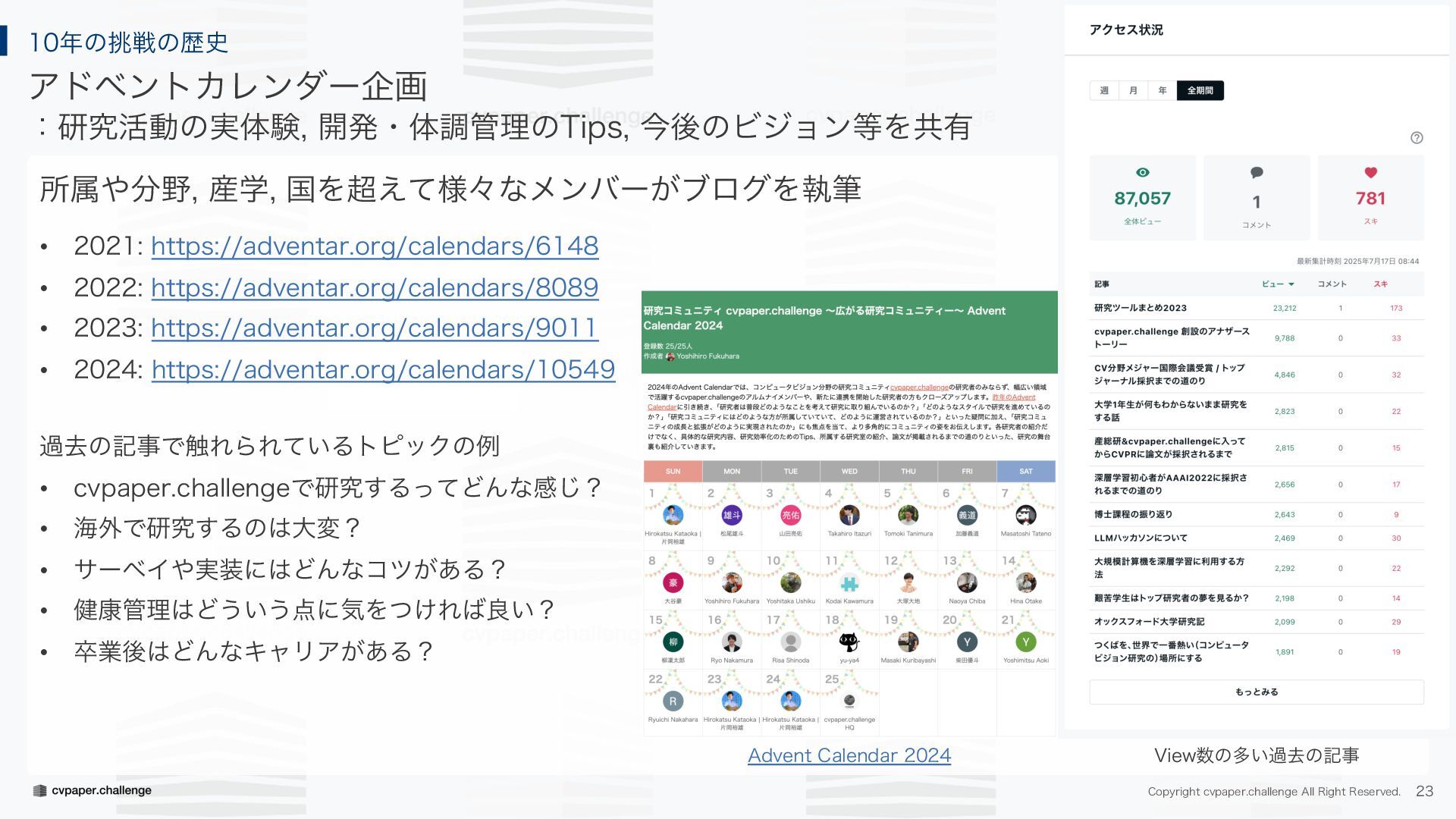Viewport: 1456px width, 819px height.
Task: Click the 87,057 total views number
Action: 1142,198
